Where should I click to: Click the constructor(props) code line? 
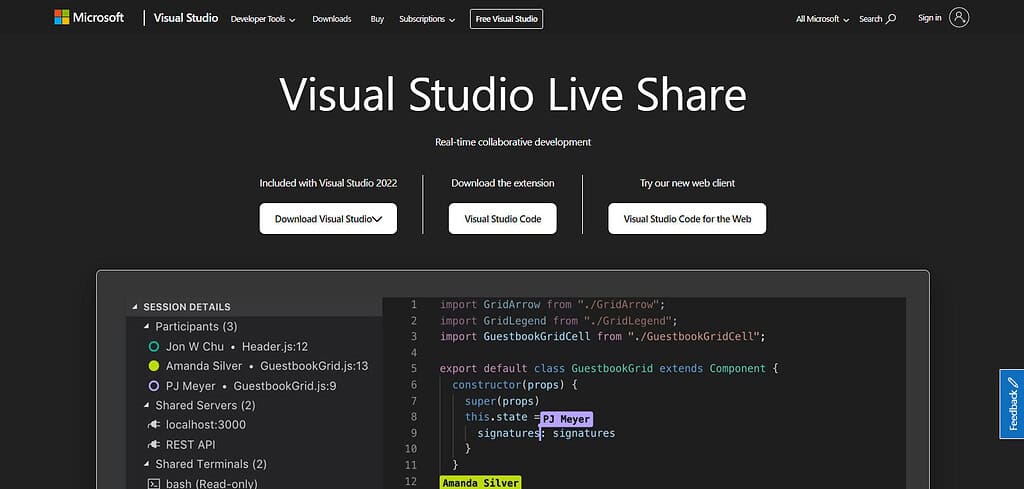(x=515, y=385)
